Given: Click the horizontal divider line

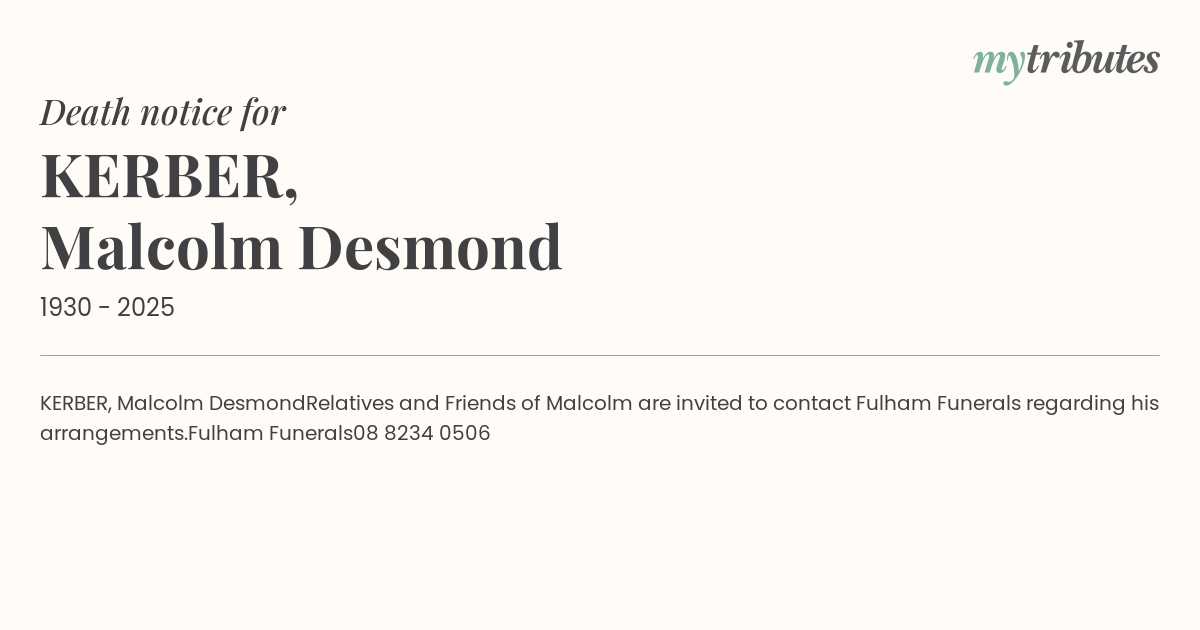Looking at the screenshot, I should [600, 355].
